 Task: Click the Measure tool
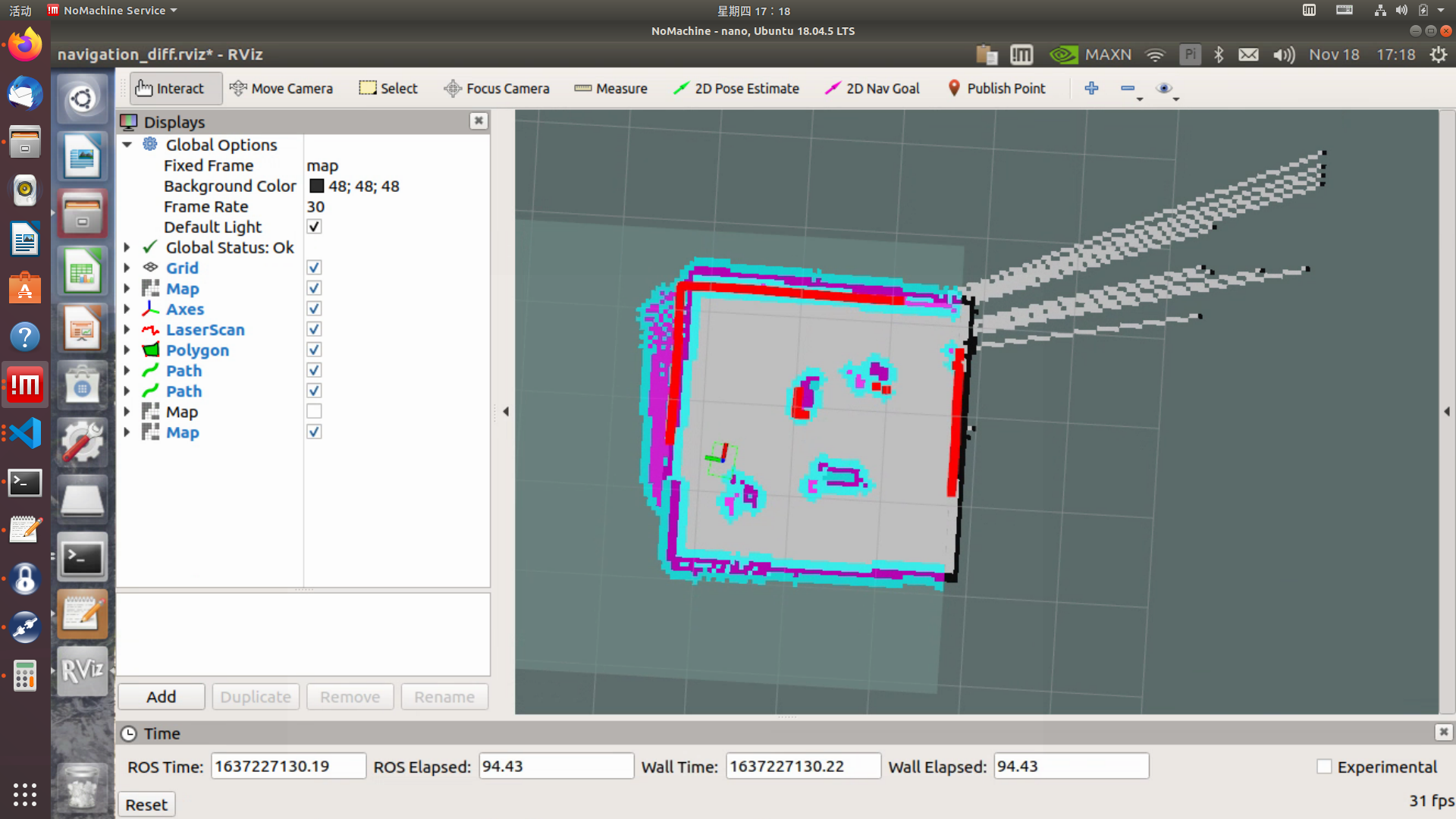[x=610, y=89]
